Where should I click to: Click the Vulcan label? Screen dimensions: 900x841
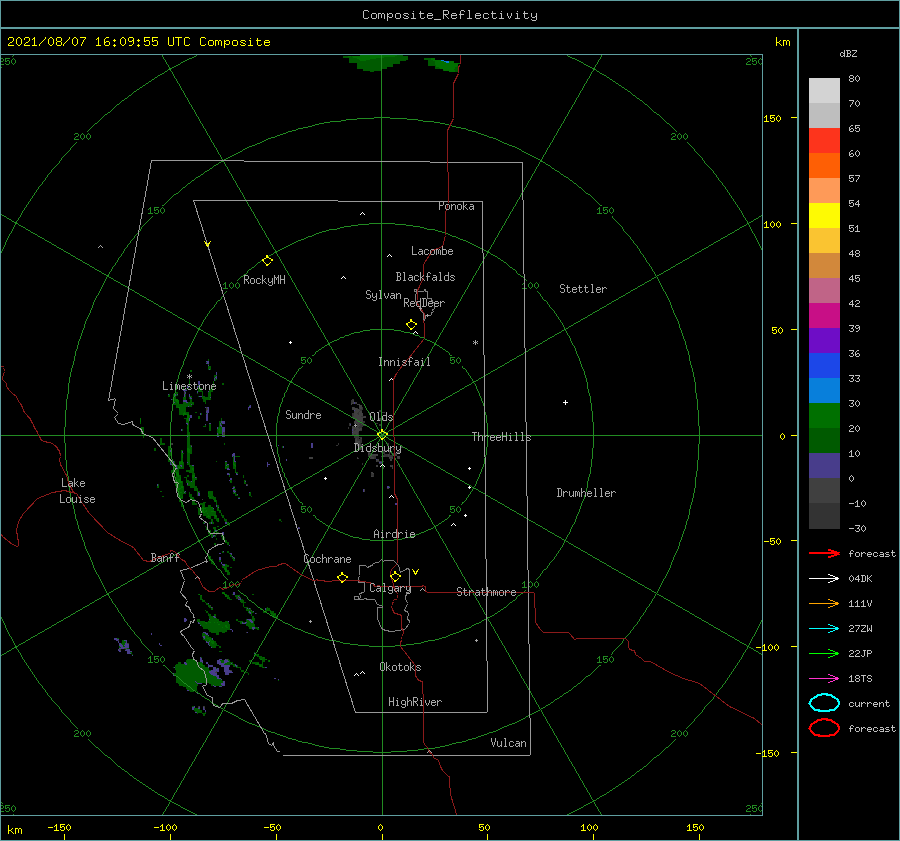[x=508, y=743]
